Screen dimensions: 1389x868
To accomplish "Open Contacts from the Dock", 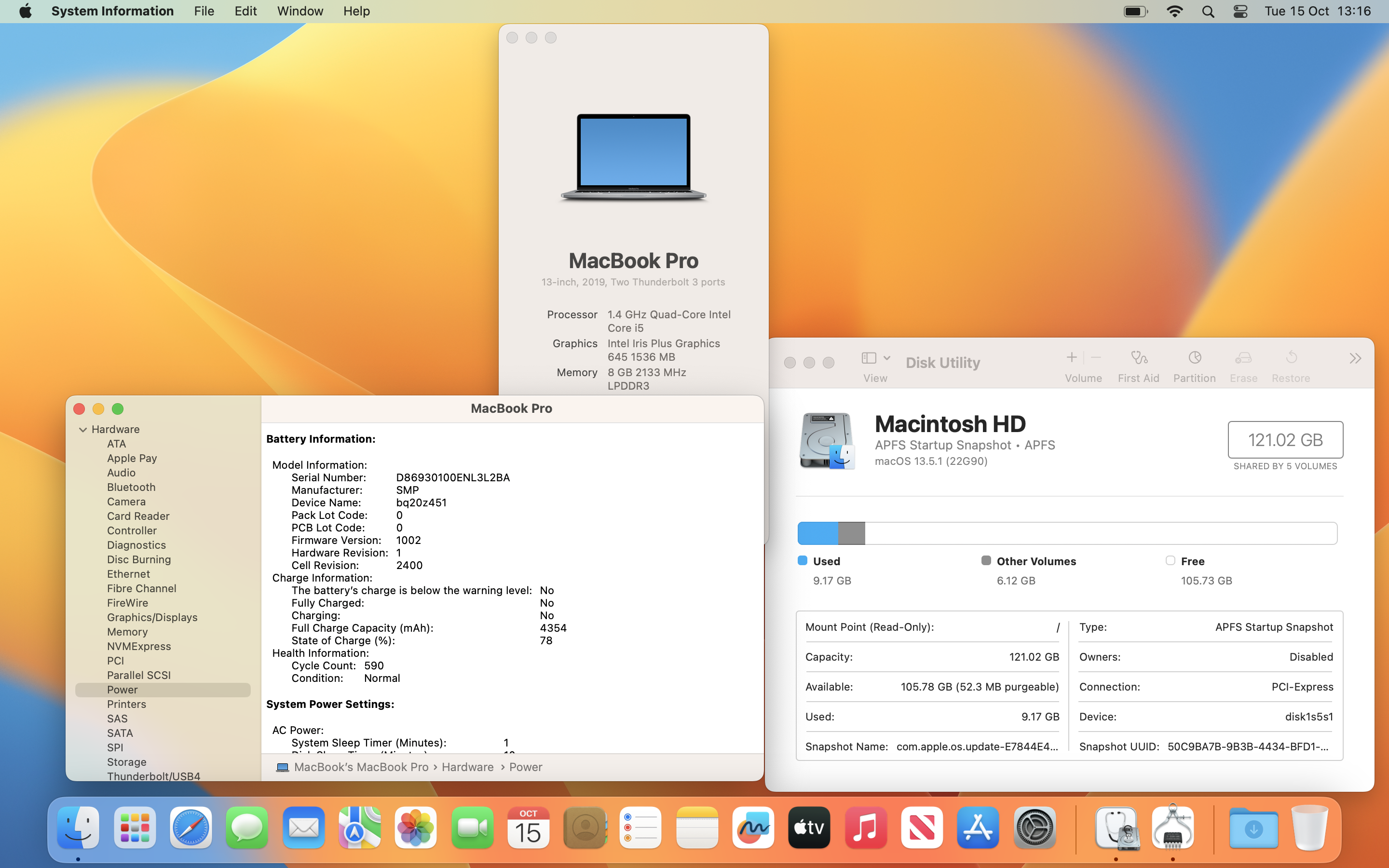I will [x=585, y=827].
